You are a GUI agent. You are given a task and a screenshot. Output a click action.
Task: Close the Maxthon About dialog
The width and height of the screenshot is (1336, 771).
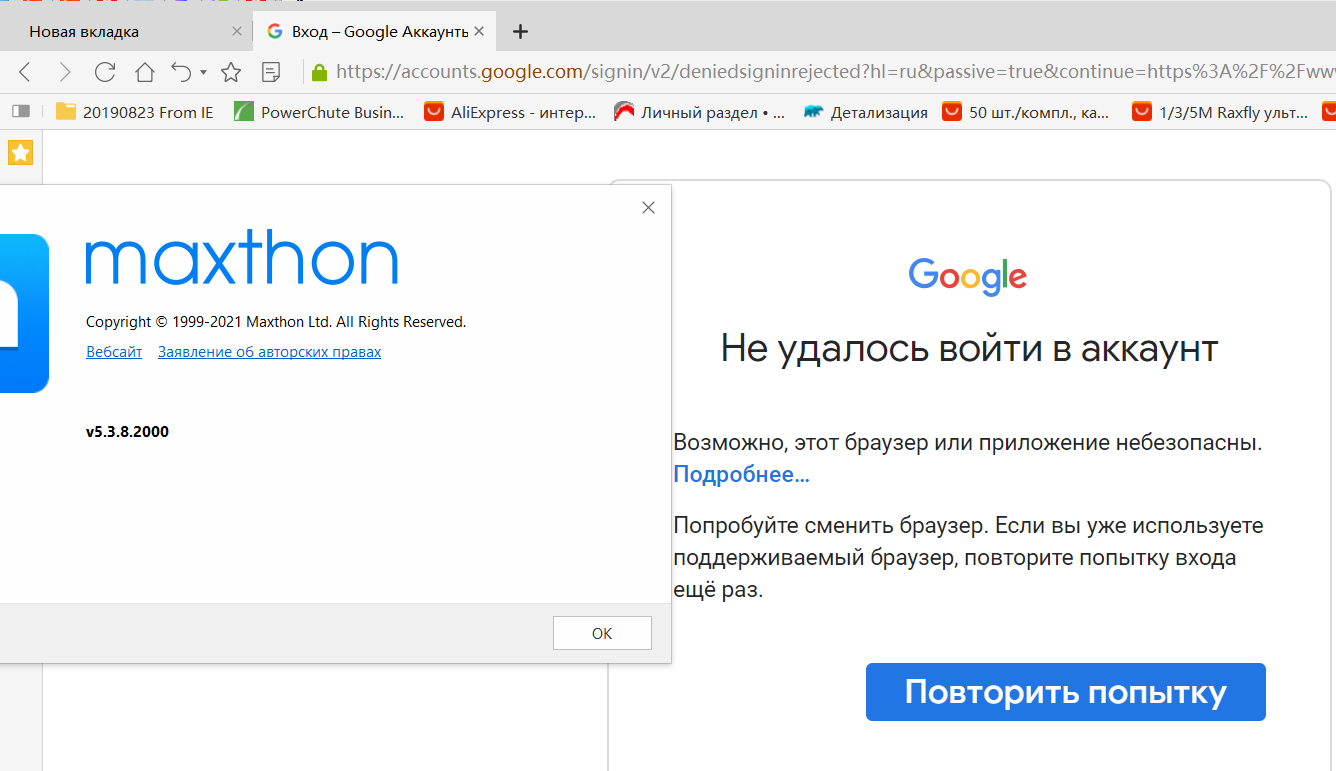pos(648,207)
